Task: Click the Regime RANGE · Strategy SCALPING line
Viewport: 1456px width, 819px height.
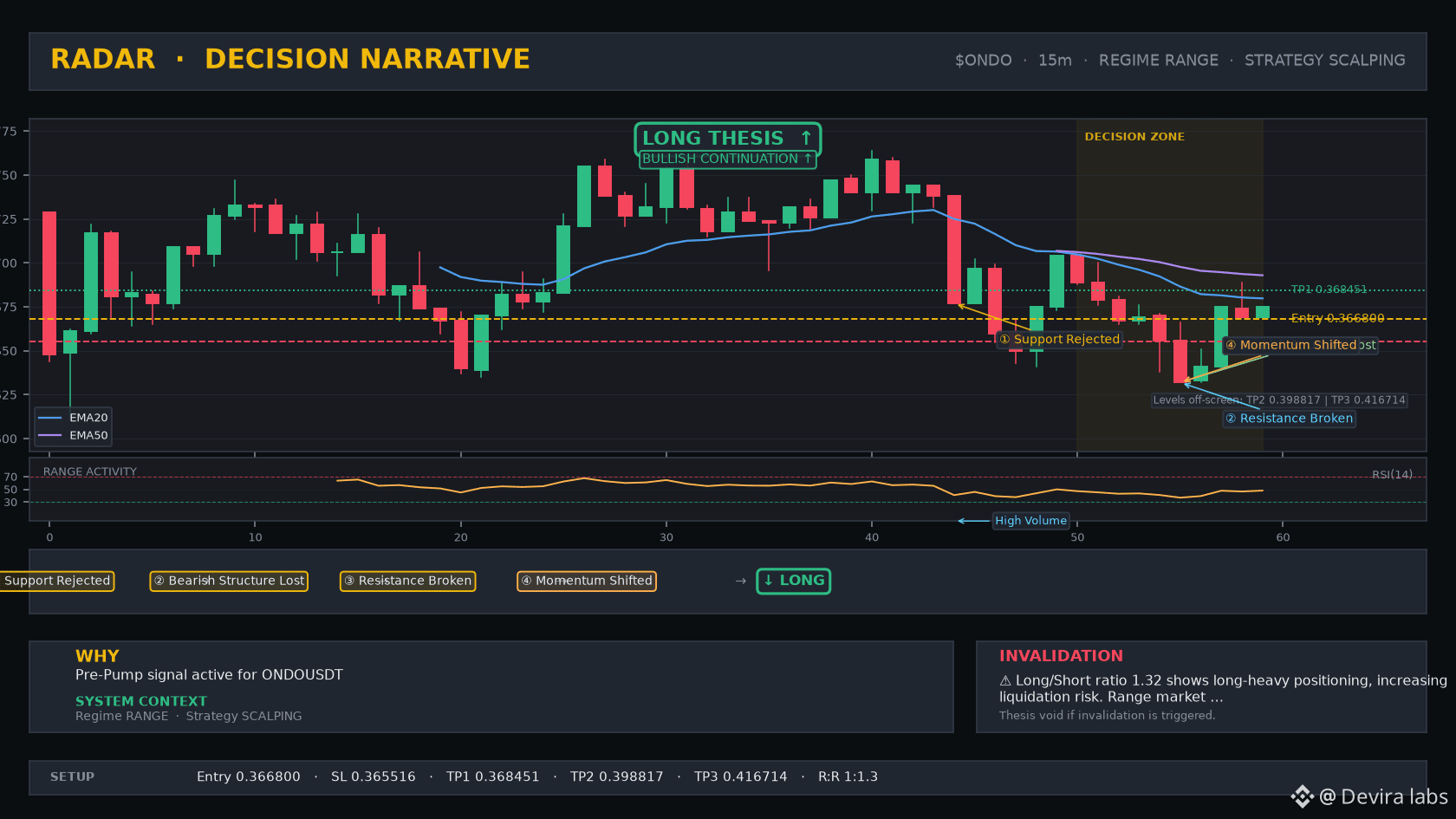Action: pos(189,716)
